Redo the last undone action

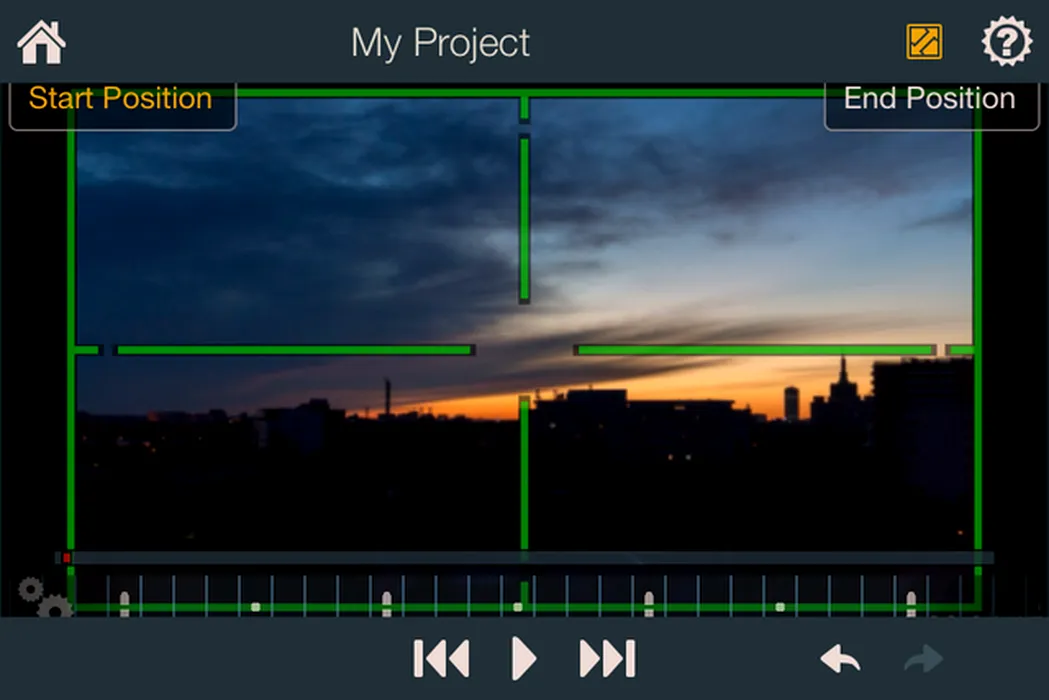click(924, 659)
